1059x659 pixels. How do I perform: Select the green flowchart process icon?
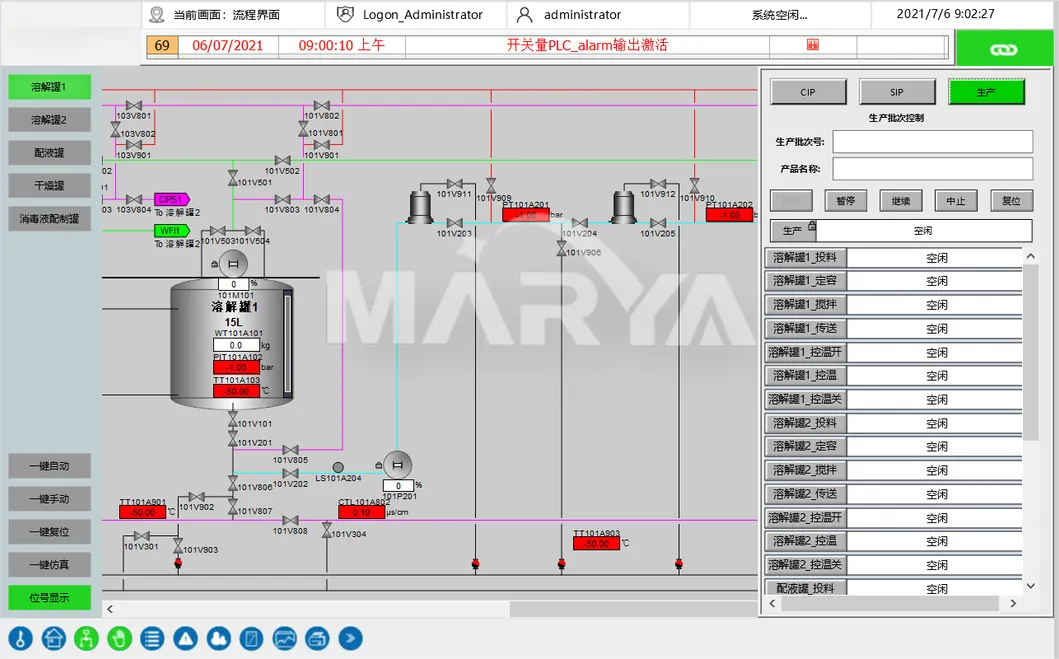pyautogui.click(x=86, y=638)
